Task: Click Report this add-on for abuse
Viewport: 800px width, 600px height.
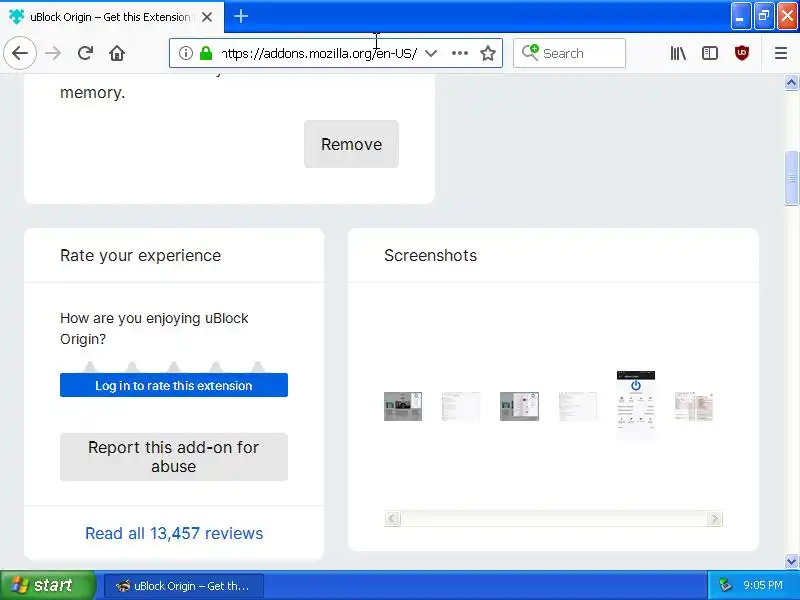Action: (x=174, y=457)
